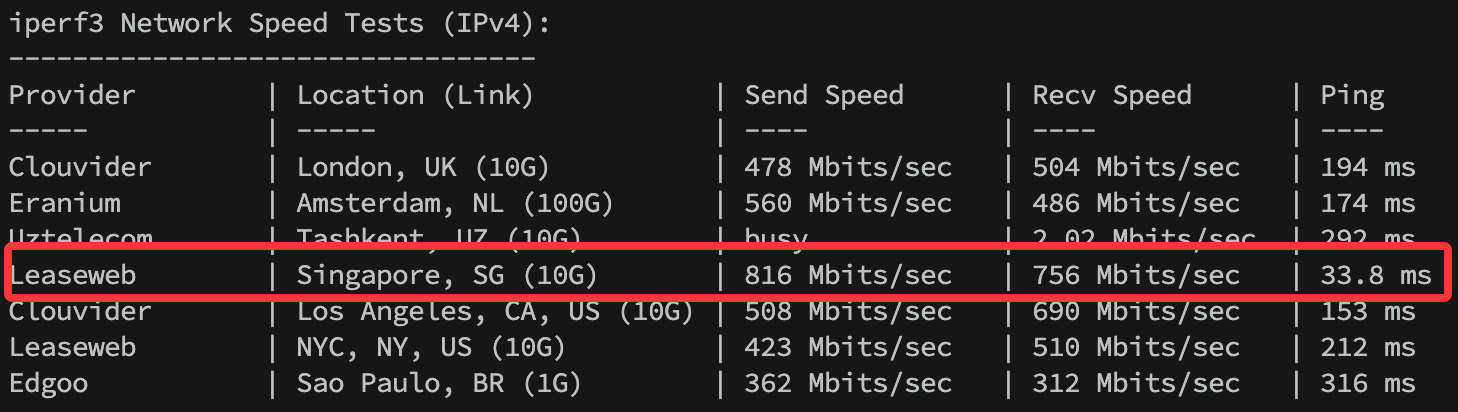This screenshot has height=412, width=1458.
Task: Click the Amsterdam, NL (100G) location
Action: (455, 204)
